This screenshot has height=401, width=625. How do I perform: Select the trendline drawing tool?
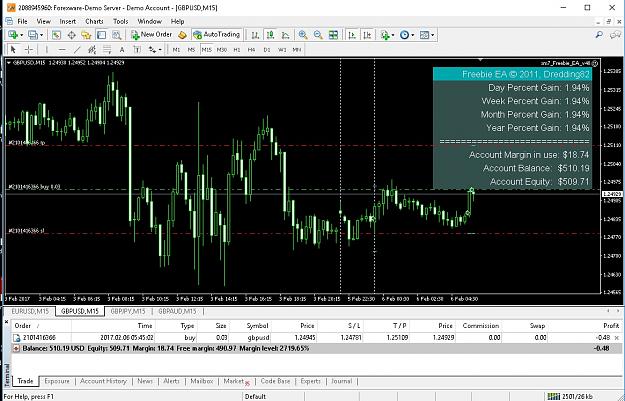tap(77, 49)
